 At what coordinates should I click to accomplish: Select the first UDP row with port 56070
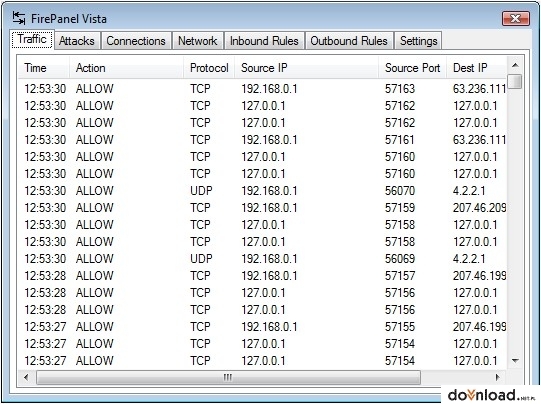[x=263, y=191]
